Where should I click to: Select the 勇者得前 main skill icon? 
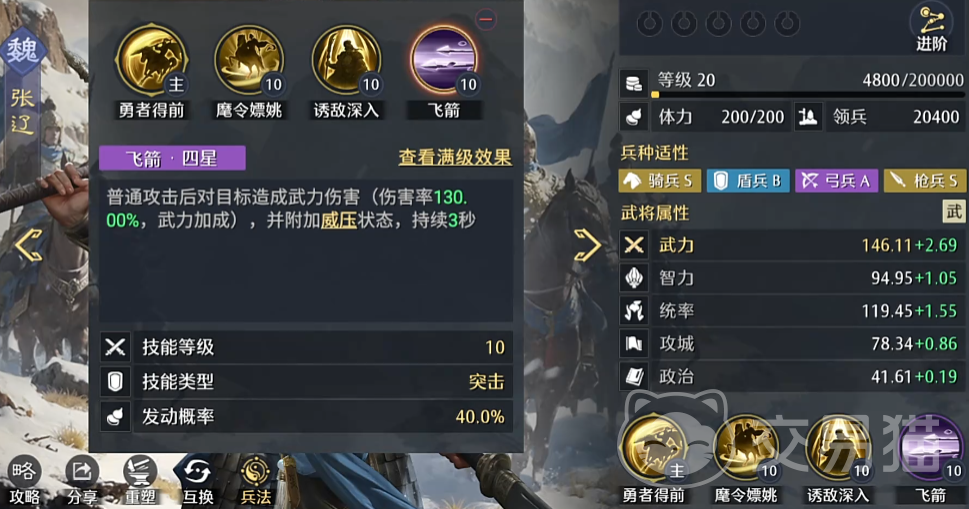(x=151, y=60)
